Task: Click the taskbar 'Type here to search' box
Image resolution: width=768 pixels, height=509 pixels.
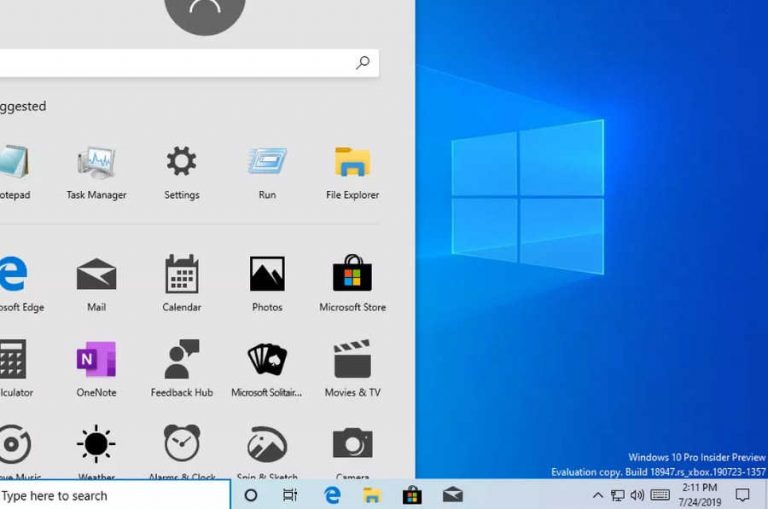Action: click(x=115, y=495)
